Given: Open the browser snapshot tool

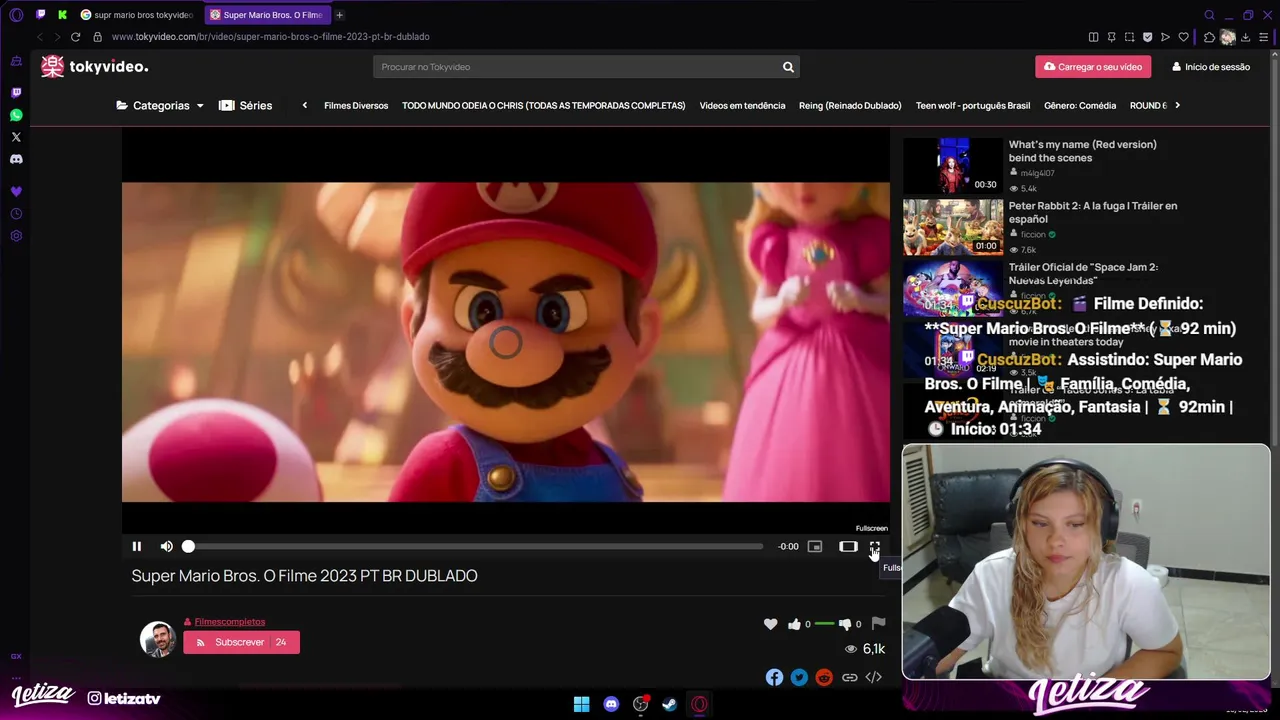Looking at the screenshot, I should tap(1129, 37).
